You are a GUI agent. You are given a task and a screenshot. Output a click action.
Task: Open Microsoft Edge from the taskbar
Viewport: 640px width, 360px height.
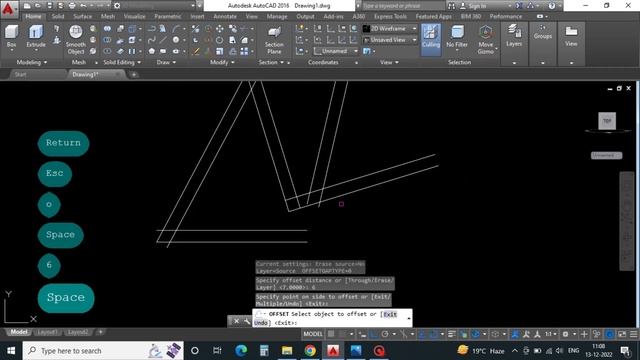[241, 351]
